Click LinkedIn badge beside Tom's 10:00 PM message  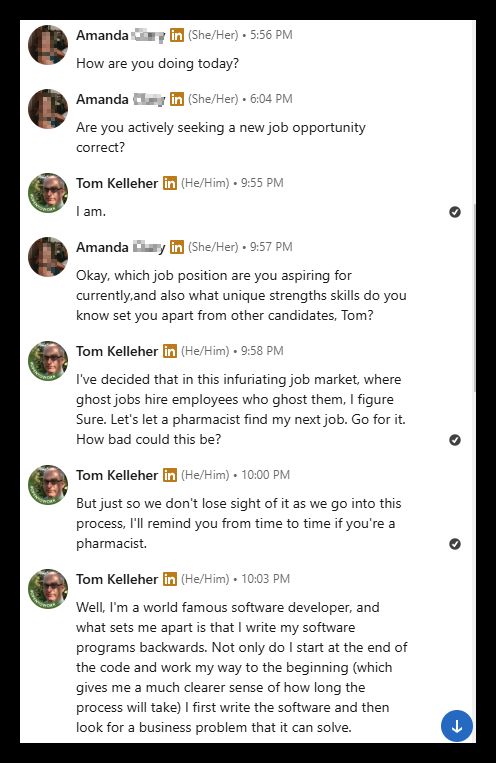point(169,475)
